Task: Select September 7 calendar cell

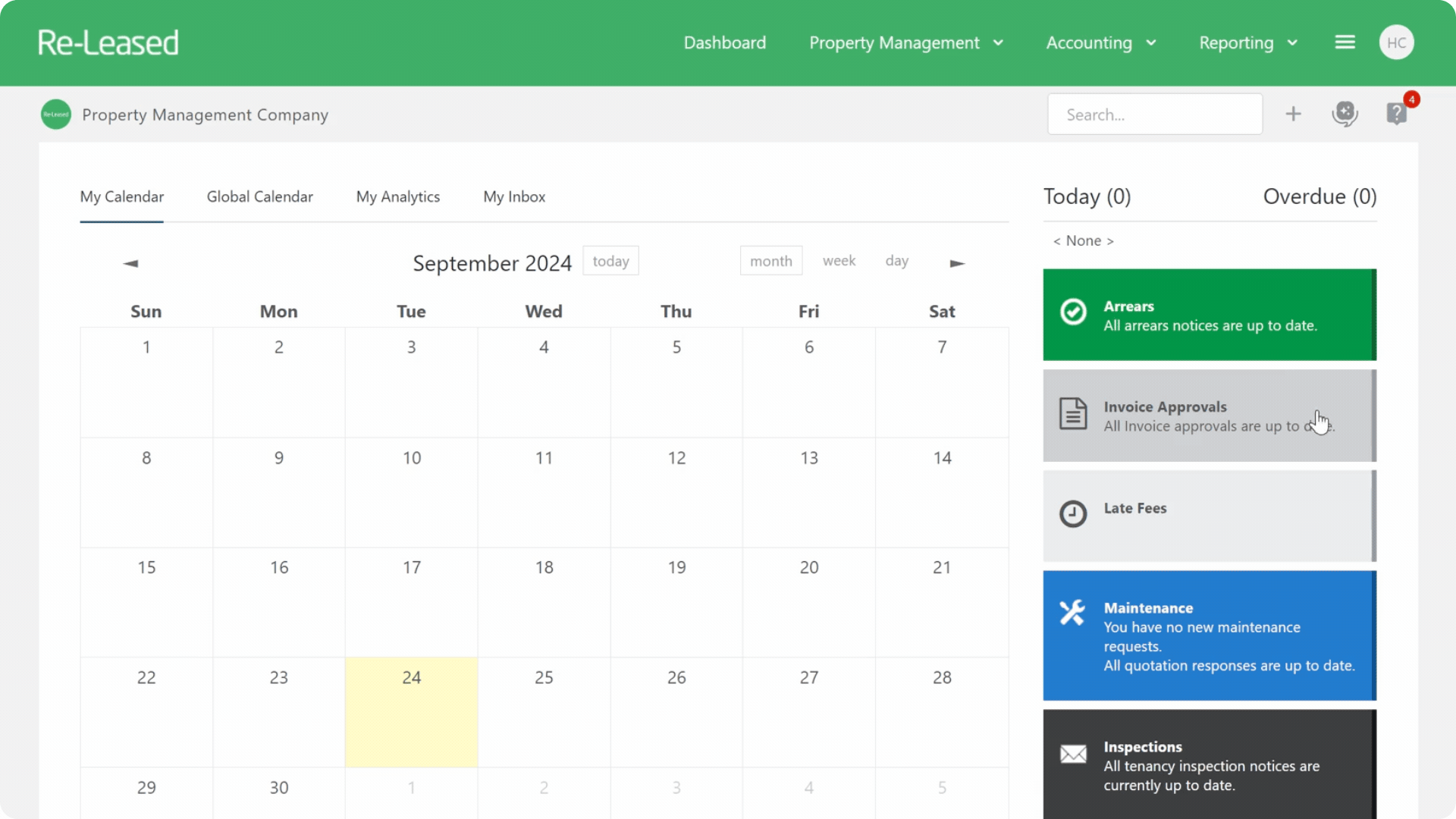Action: [x=942, y=382]
